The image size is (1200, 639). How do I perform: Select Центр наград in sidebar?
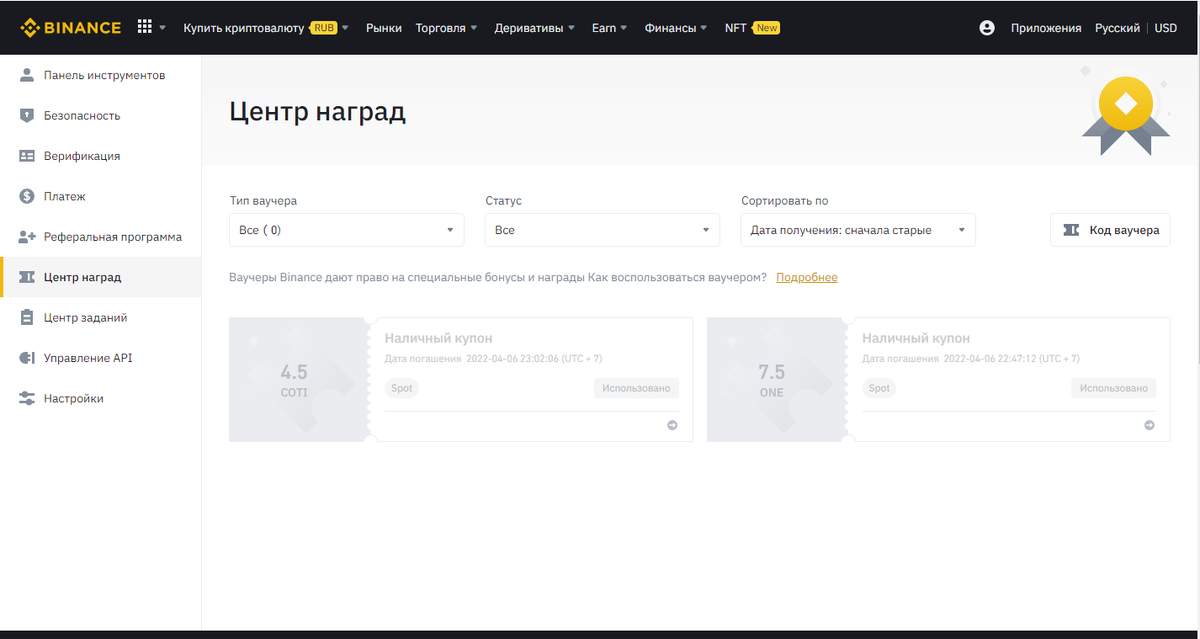click(100, 277)
